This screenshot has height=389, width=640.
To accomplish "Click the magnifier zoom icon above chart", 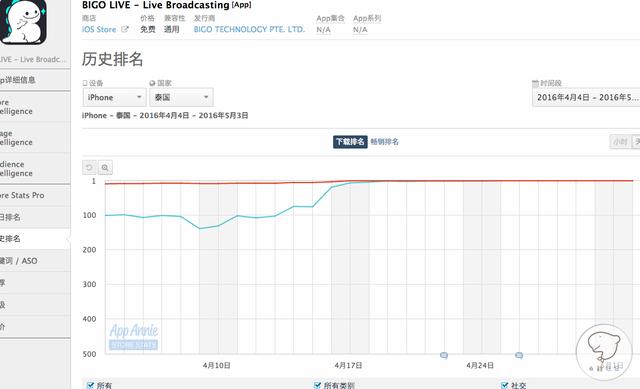I will coord(105,167).
